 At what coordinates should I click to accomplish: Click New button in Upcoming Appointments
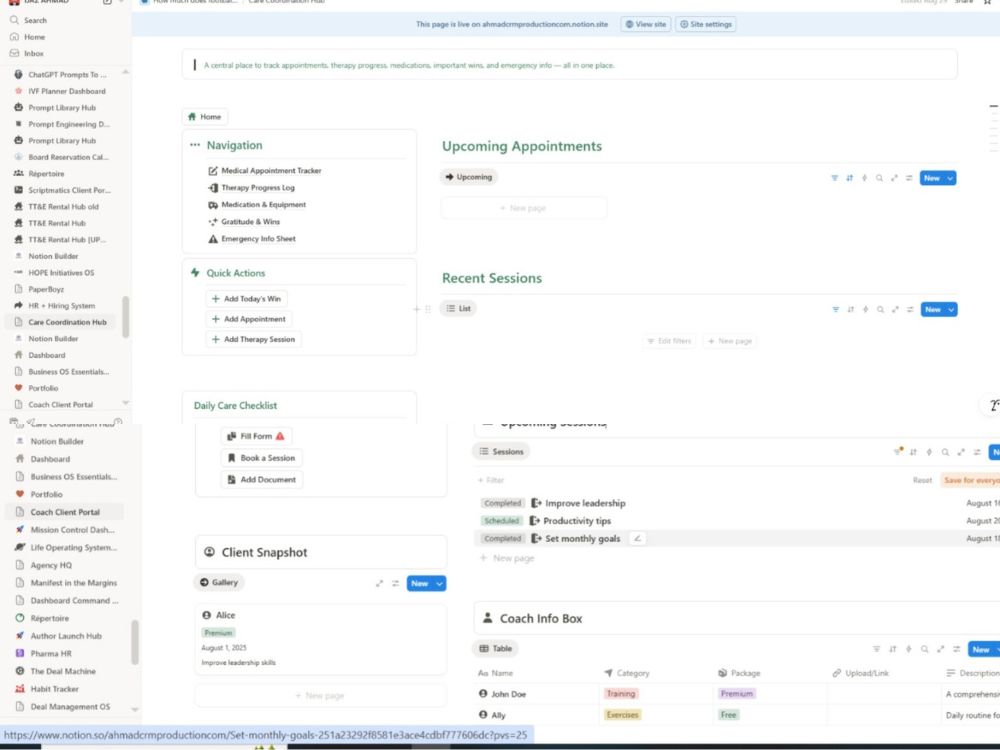point(932,178)
